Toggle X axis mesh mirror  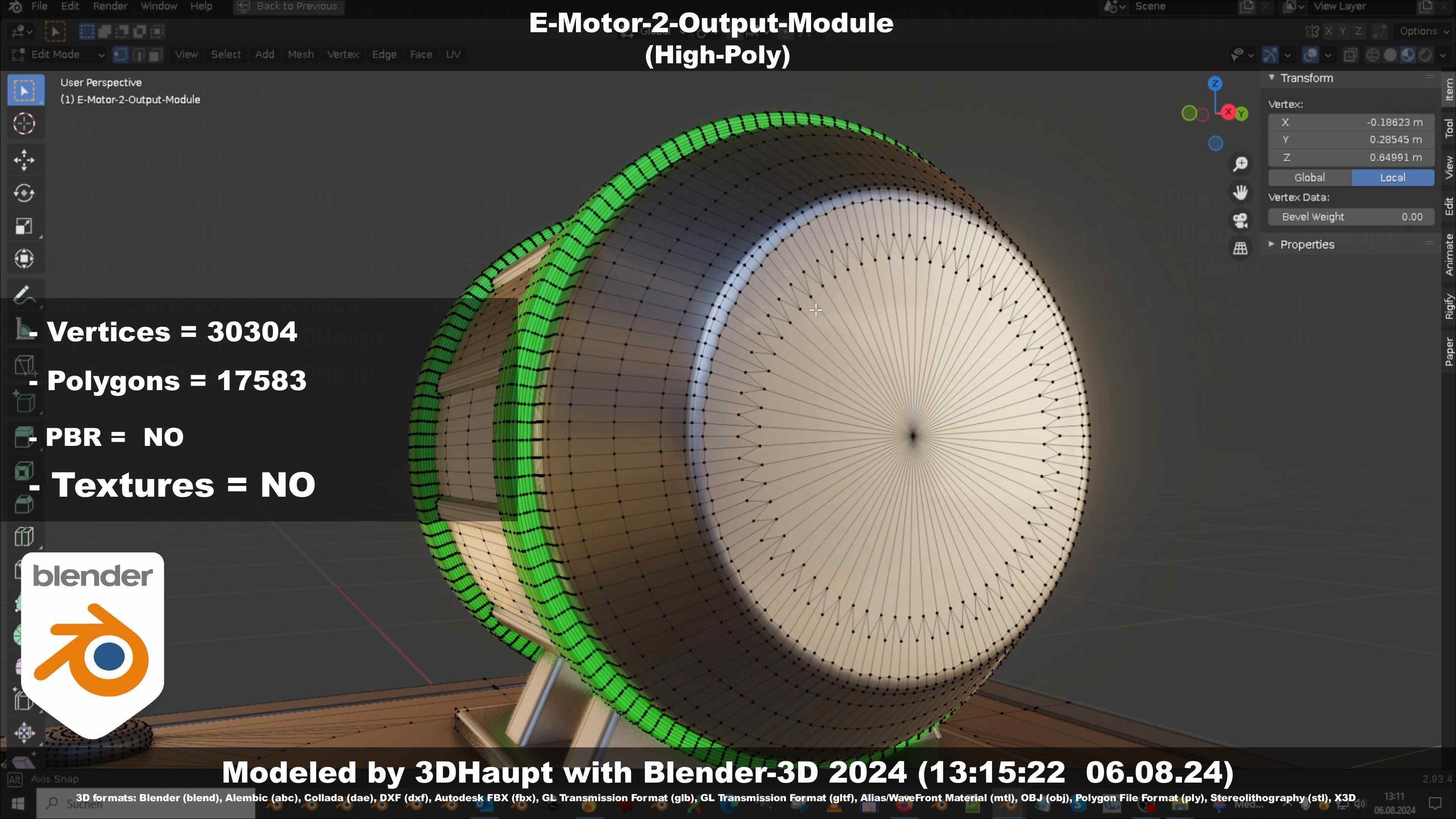coord(1328,31)
